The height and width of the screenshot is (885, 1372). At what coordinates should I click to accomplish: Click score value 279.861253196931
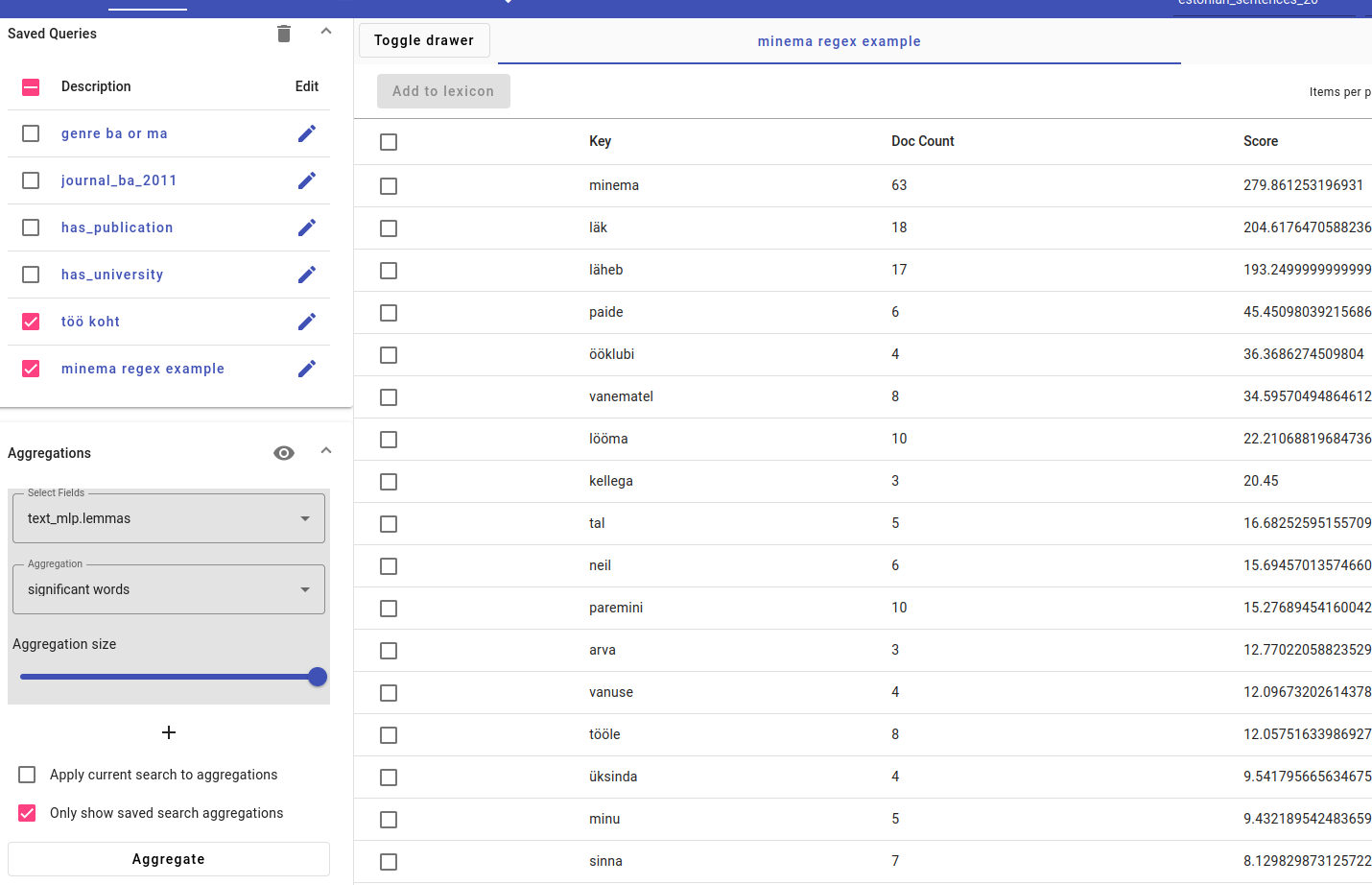coord(1303,185)
